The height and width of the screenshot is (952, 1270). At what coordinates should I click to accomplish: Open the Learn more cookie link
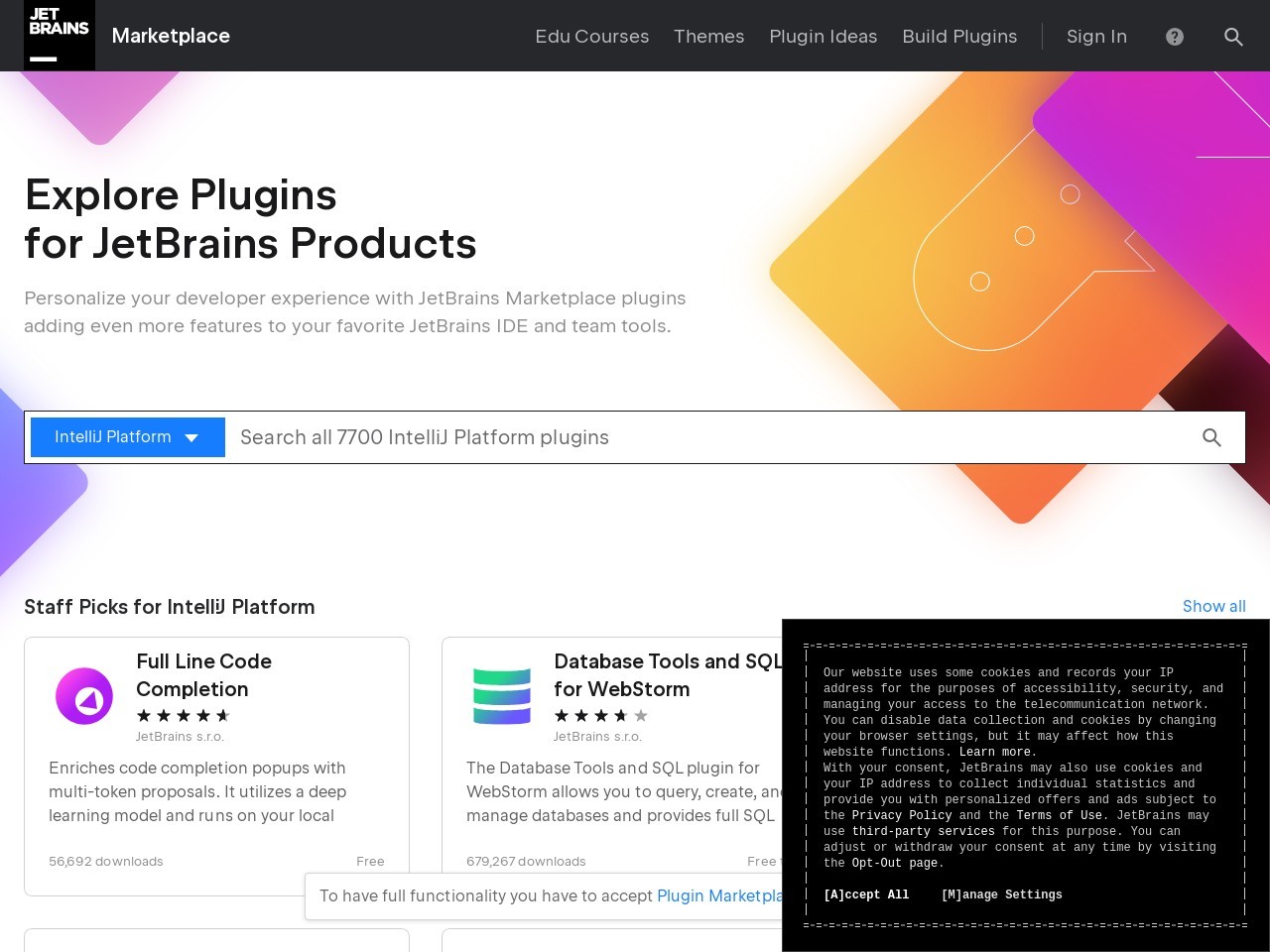click(997, 752)
